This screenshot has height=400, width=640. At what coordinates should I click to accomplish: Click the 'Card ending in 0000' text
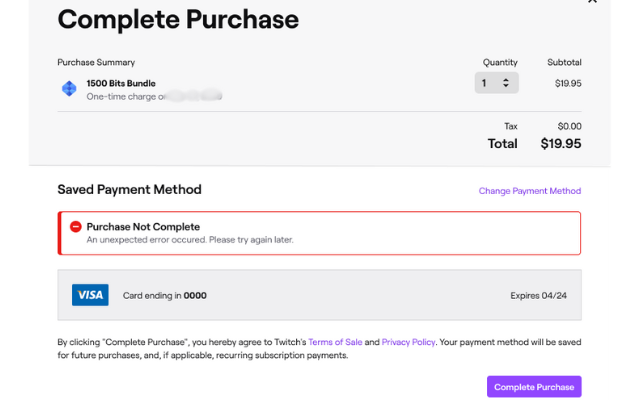[164, 296]
